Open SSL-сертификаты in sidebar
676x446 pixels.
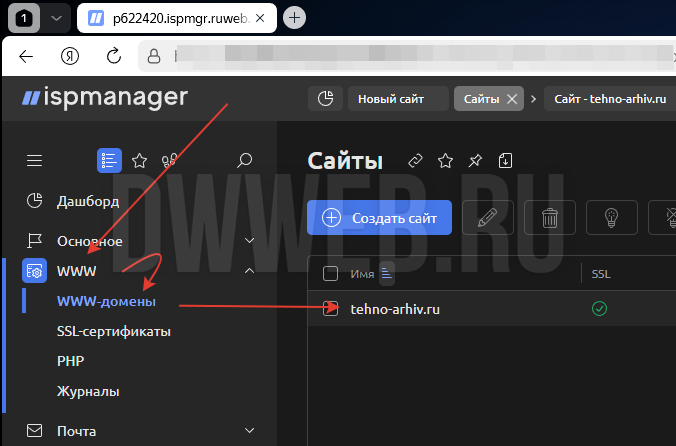click(x=114, y=331)
